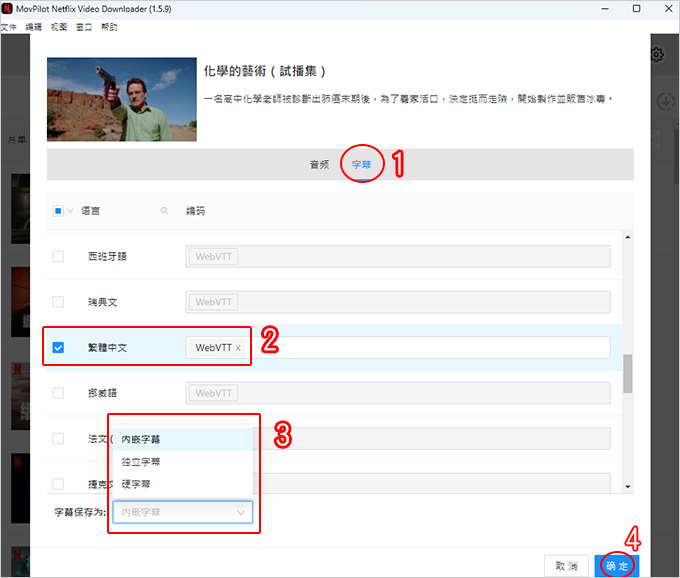
Task: Click the 挪威語 language label
Action: click(x=102, y=393)
